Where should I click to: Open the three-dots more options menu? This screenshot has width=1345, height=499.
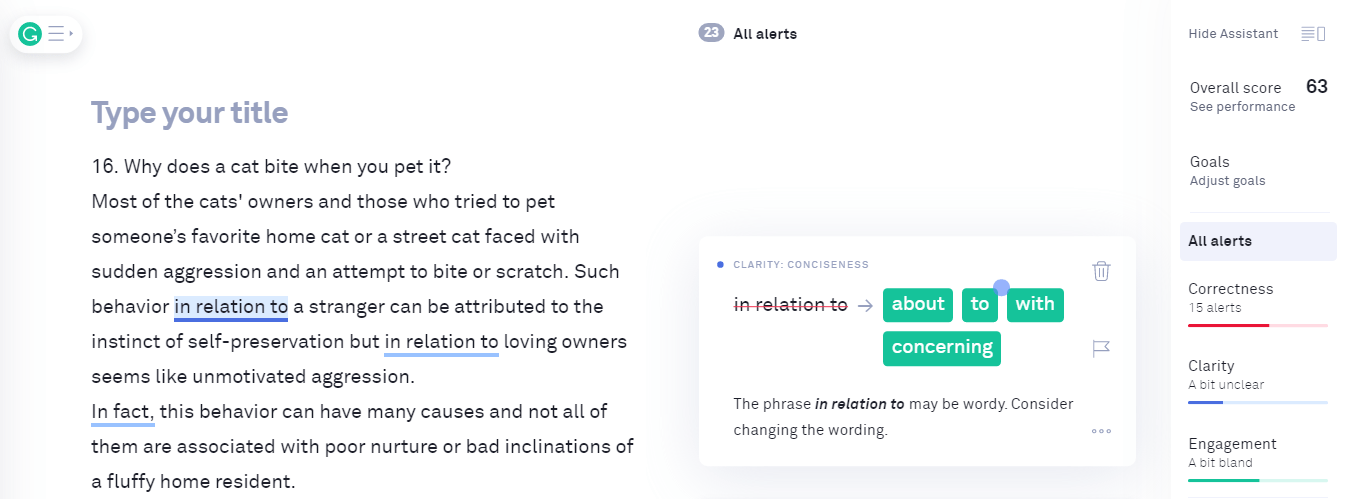click(1101, 431)
